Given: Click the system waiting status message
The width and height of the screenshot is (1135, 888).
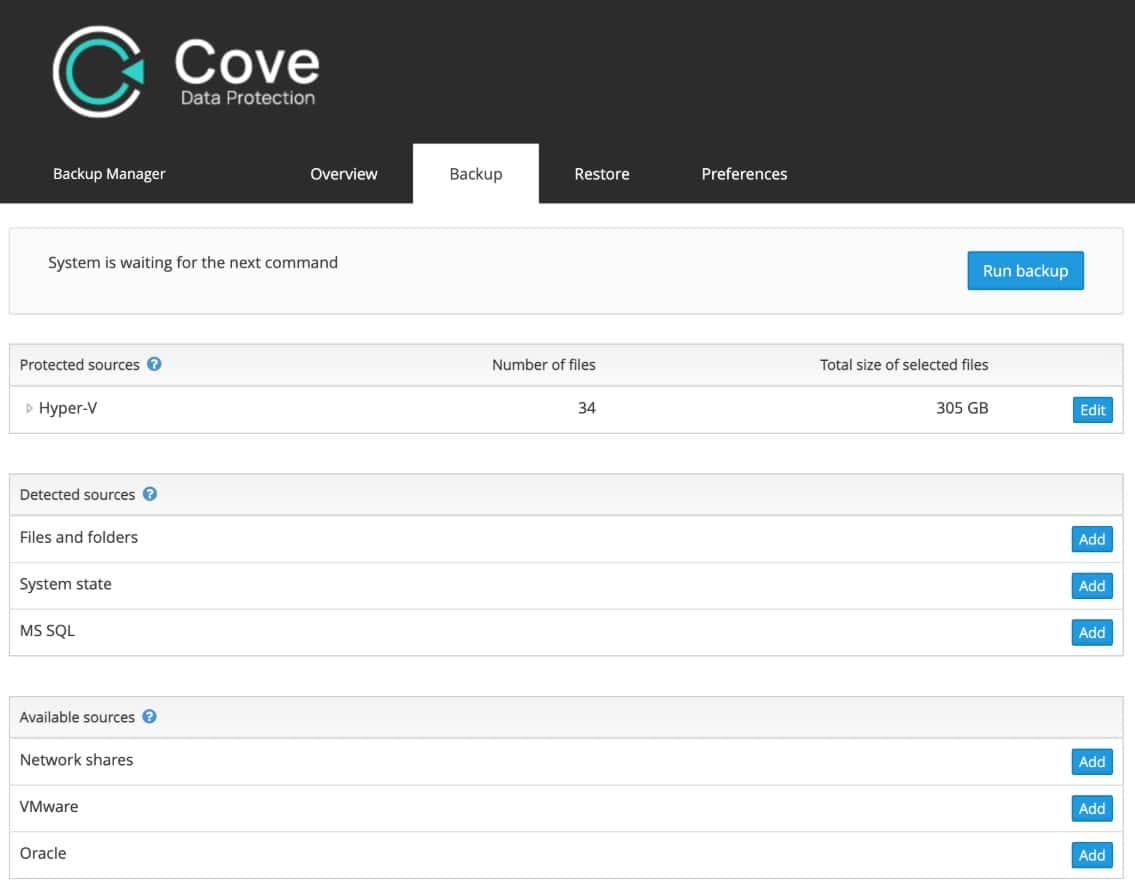Looking at the screenshot, I should pyautogui.click(x=193, y=262).
